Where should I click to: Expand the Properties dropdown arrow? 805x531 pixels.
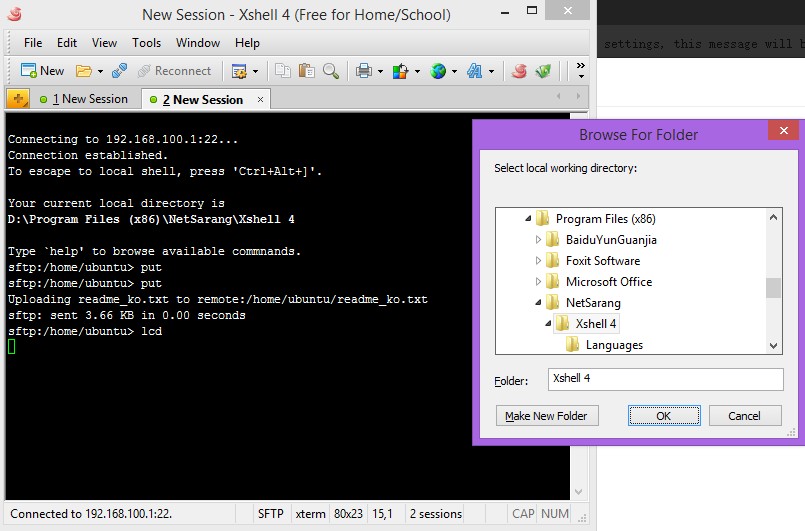(256, 71)
